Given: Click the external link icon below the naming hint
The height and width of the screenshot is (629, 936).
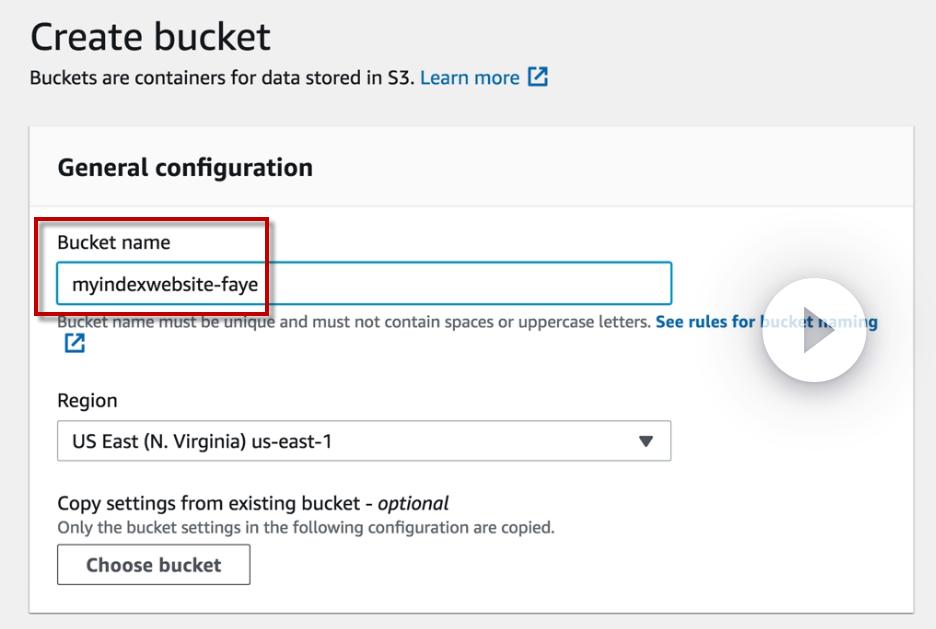Looking at the screenshot, I should (x=74, y=344).
